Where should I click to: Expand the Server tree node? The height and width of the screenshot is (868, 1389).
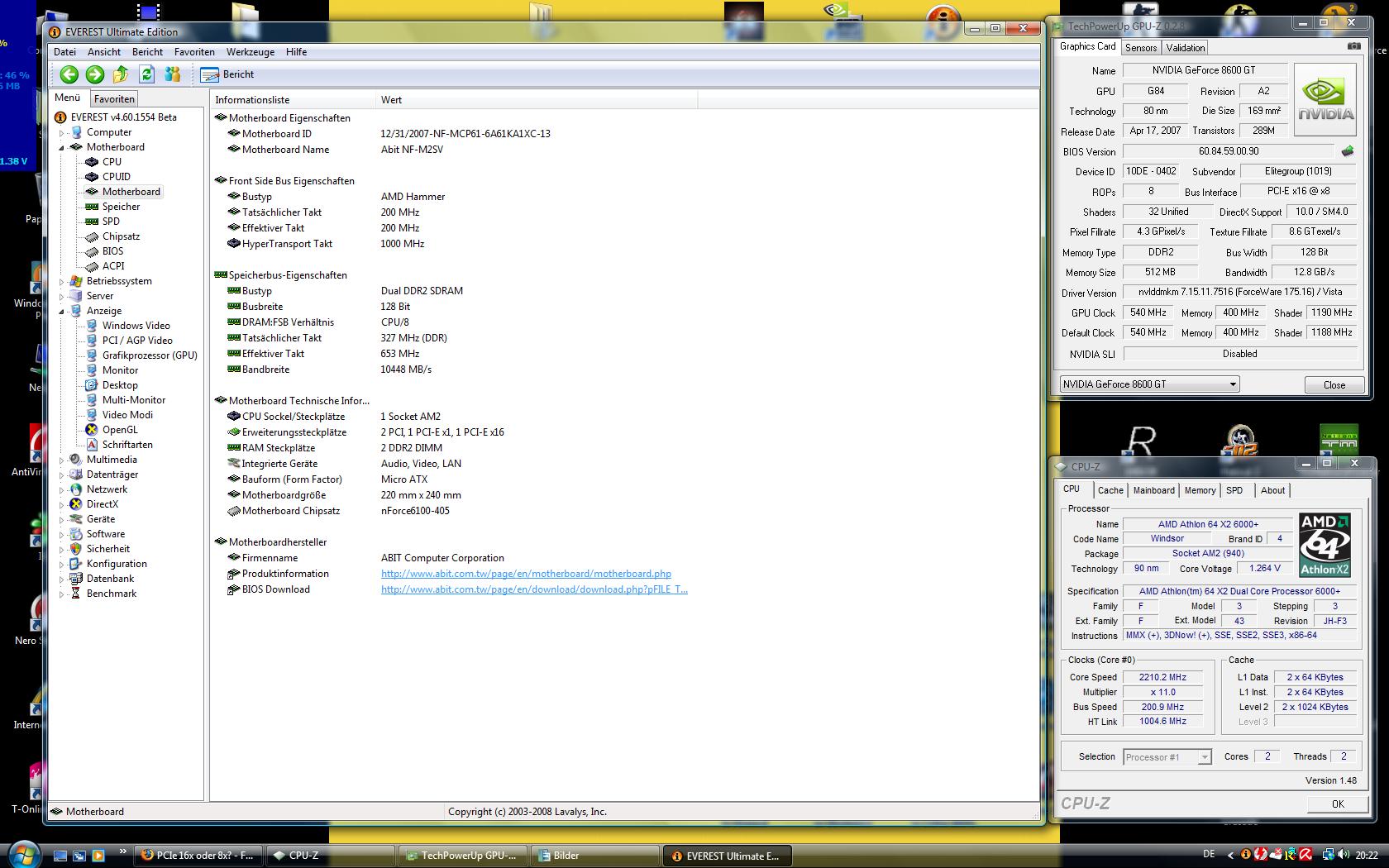(62, 297)
